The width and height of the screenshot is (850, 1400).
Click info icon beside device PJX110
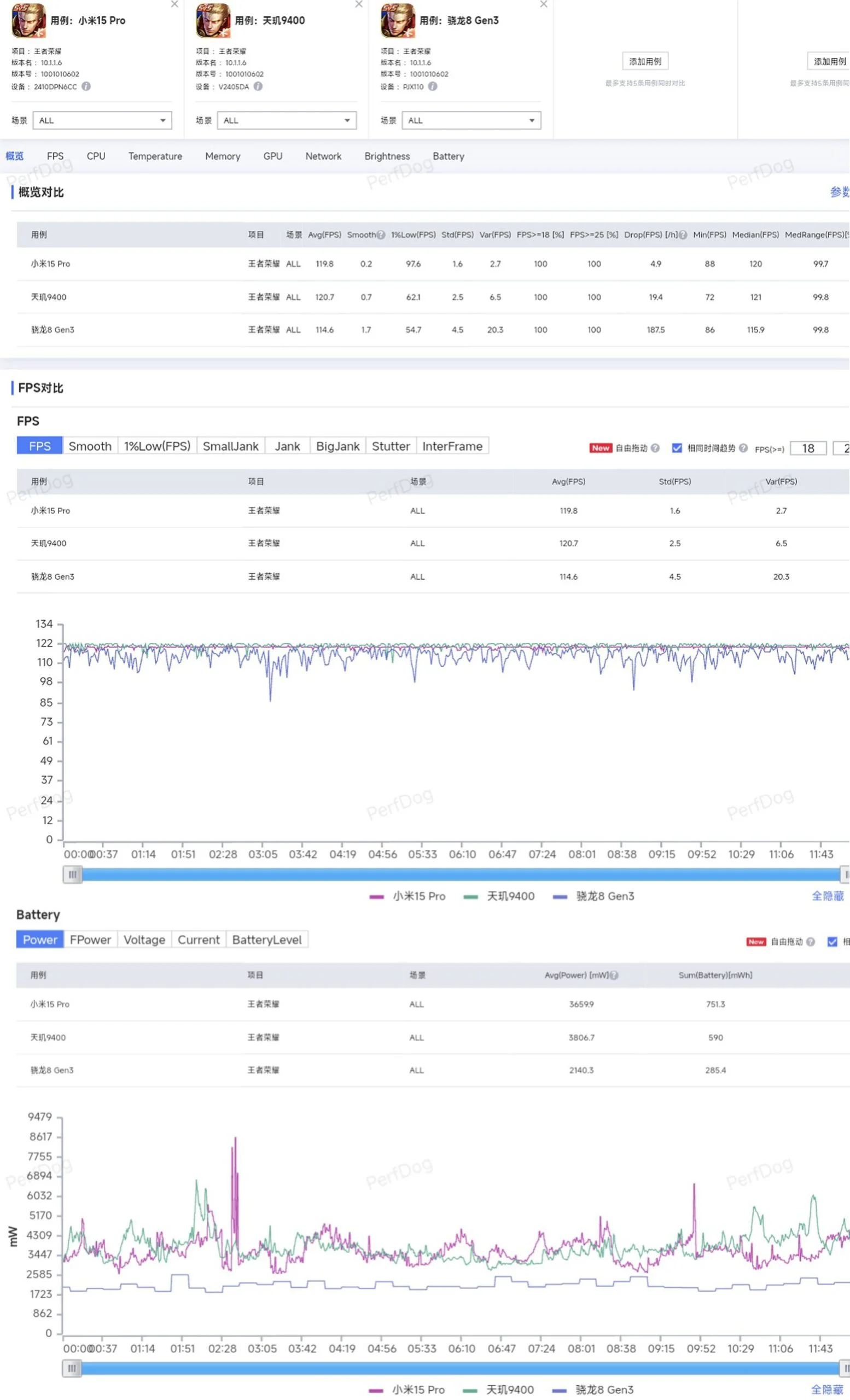433,86
